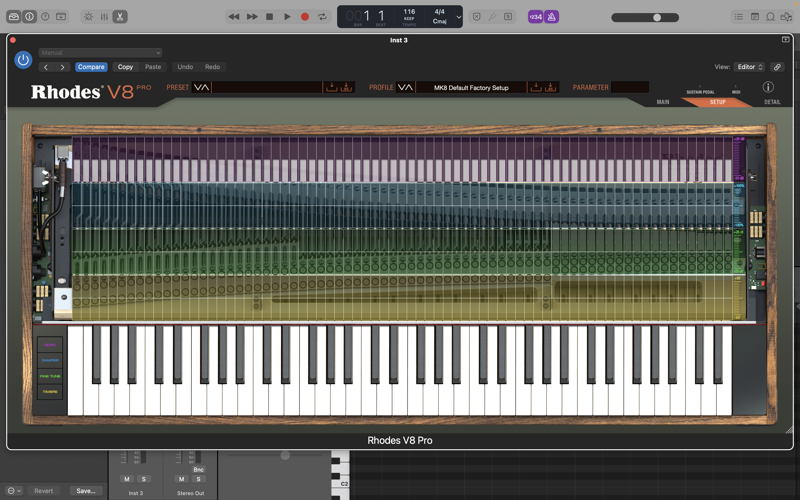The width and height of the screenshot is (800, 500).
Task: Go to next preset arrow
Action: (x=62, y=67)
